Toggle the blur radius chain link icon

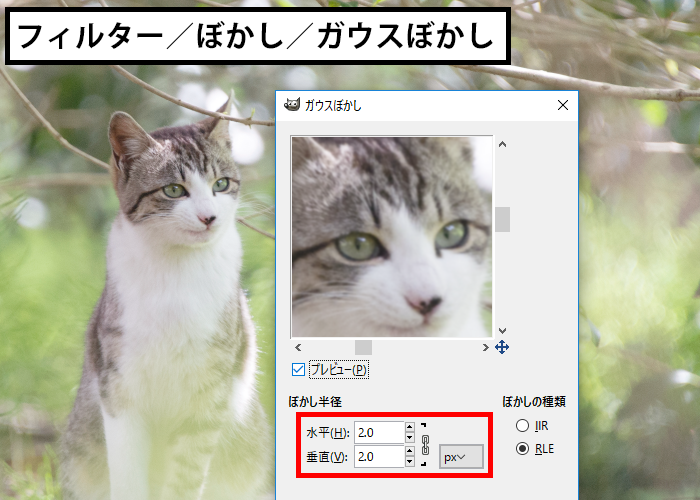tap(425, 444)
